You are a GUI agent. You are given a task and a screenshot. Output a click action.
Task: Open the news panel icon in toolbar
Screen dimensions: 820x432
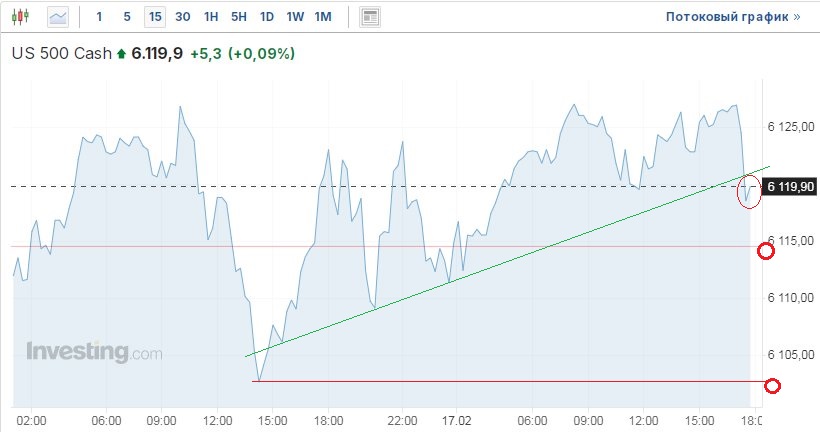(370, 17)
